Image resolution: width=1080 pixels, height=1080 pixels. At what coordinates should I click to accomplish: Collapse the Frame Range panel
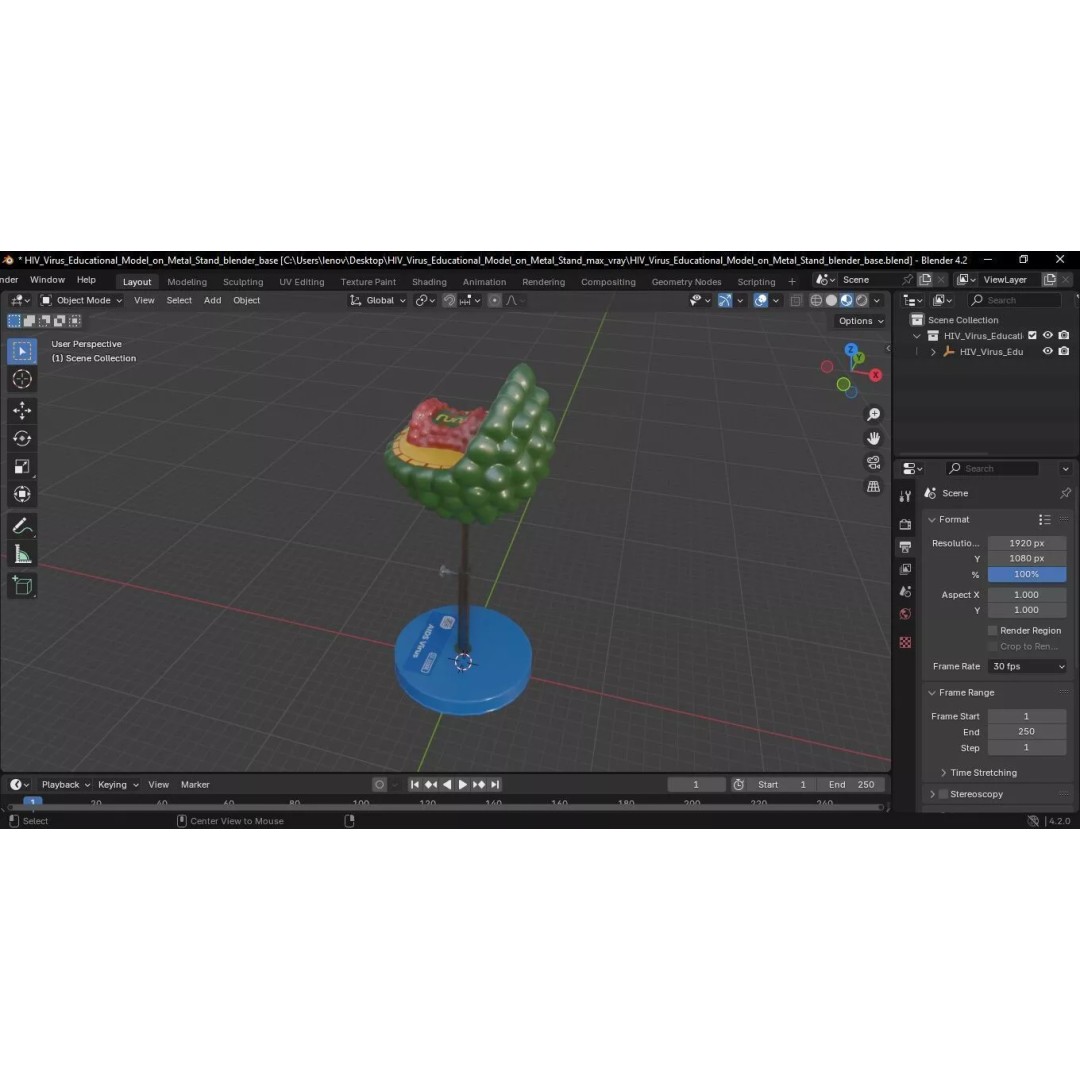pyautogui.click(x=932, y=692)
